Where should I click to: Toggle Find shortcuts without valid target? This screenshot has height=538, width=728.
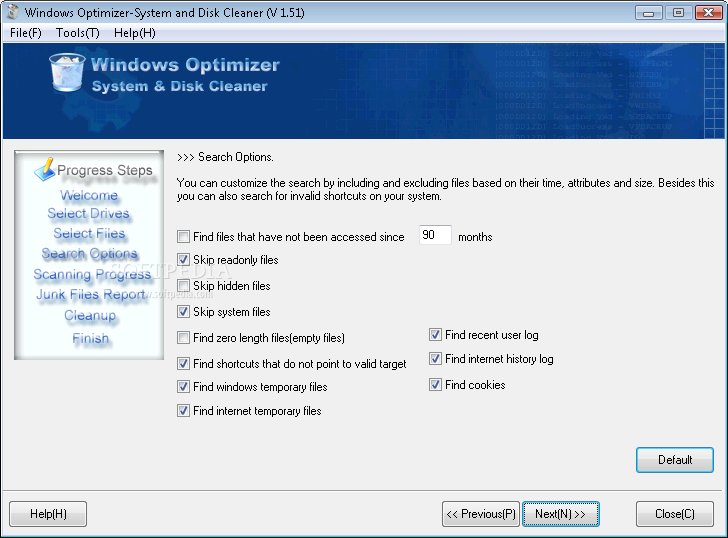pos(183,363)
